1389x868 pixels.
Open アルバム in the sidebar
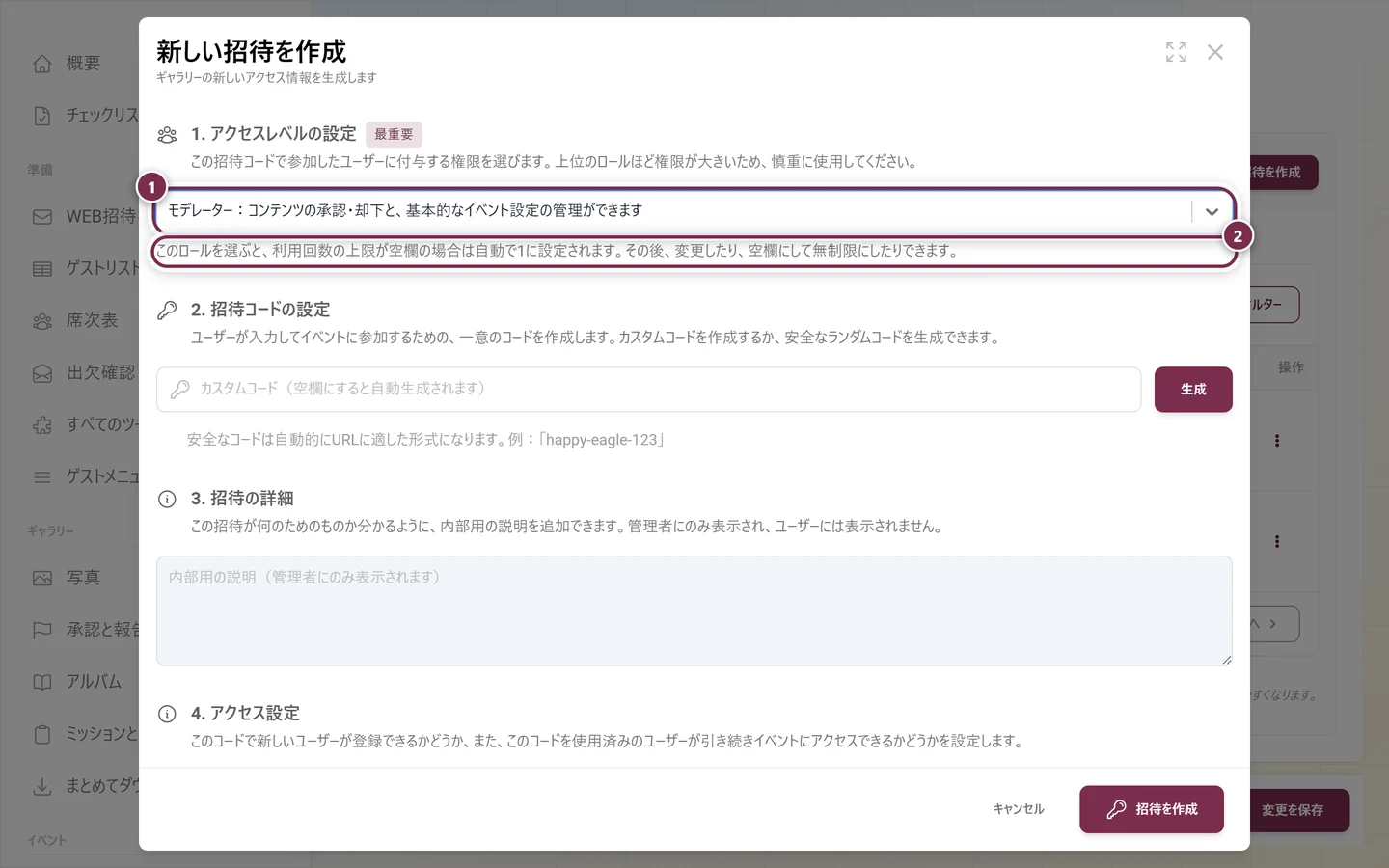point(94,682)
